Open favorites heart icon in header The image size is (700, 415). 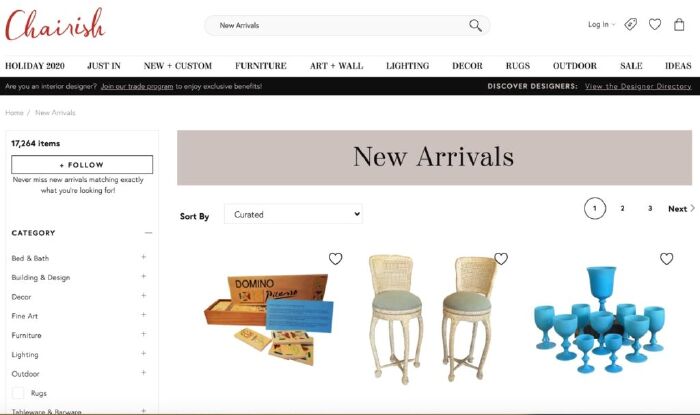[x=655, y=24]
